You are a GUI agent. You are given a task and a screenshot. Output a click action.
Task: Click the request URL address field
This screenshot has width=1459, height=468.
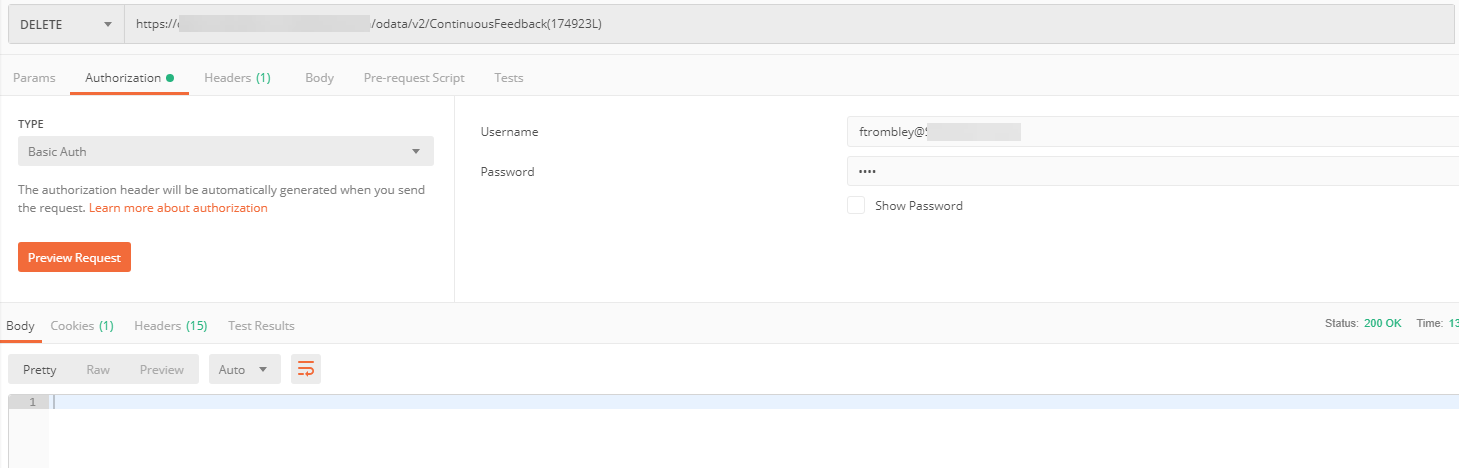pyautogui.click(x=789, y=24)
